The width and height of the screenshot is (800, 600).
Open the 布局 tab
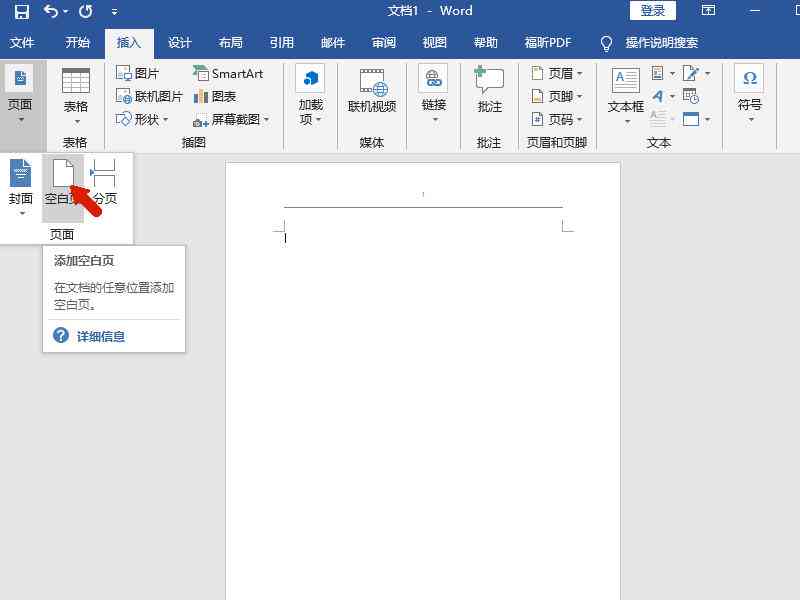[231, 42]
